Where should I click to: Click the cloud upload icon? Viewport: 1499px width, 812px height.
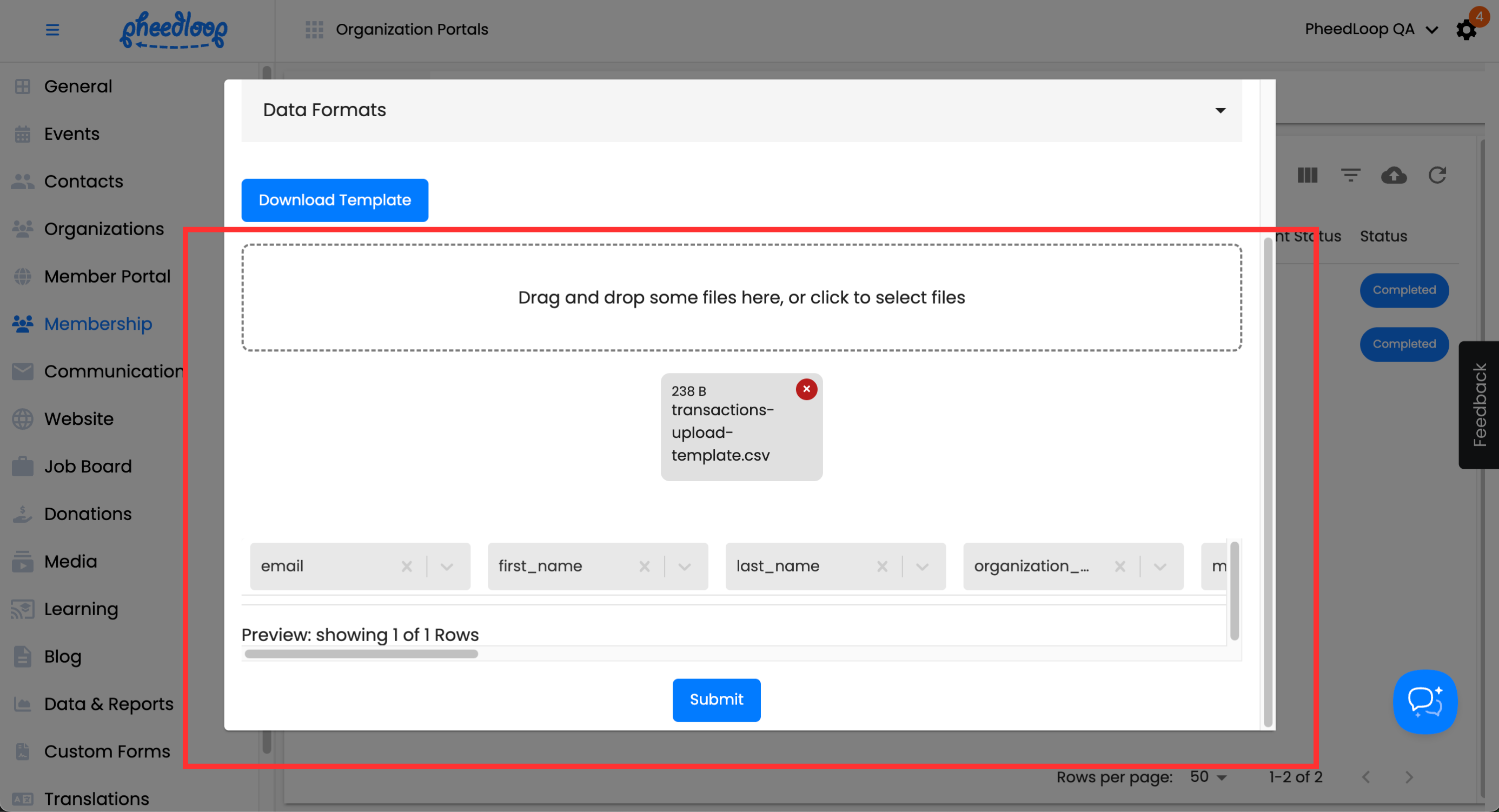(1394, 175)
